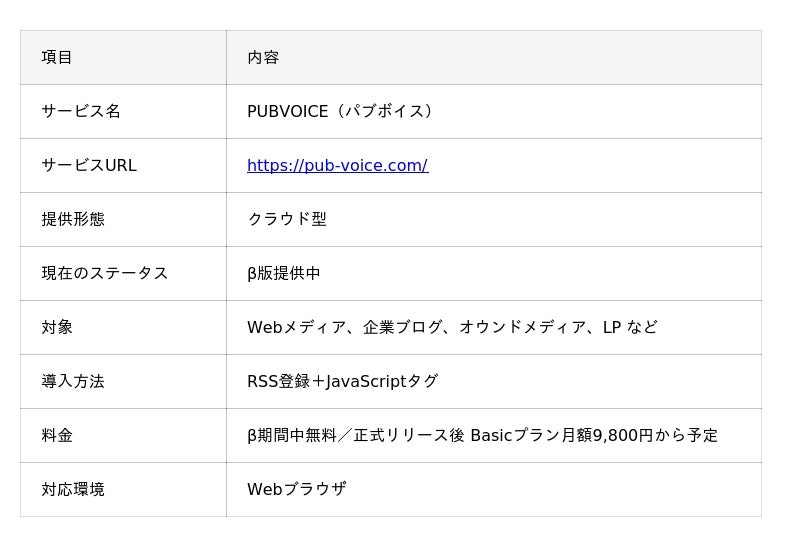Open the https://pub-voice.com/ link
800x547 pixels.
[337, 166]
